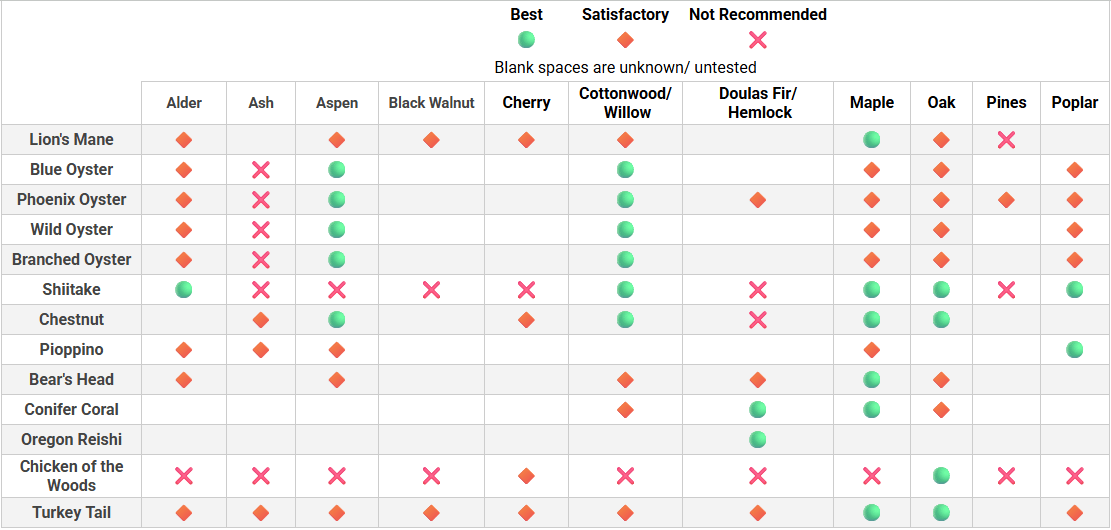Click Conifer Coral Maple green circle
The image size is (1111, 530).
tap(872, 410)
